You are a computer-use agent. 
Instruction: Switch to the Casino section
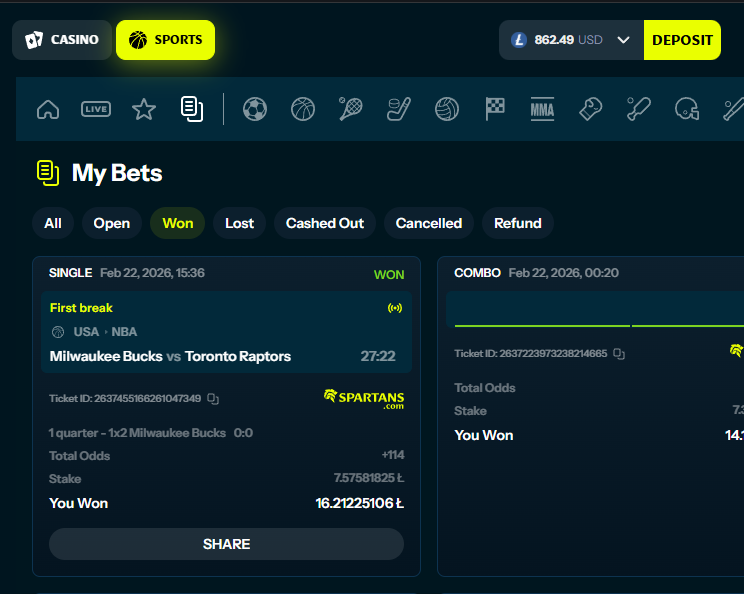(x=62, y=40)
